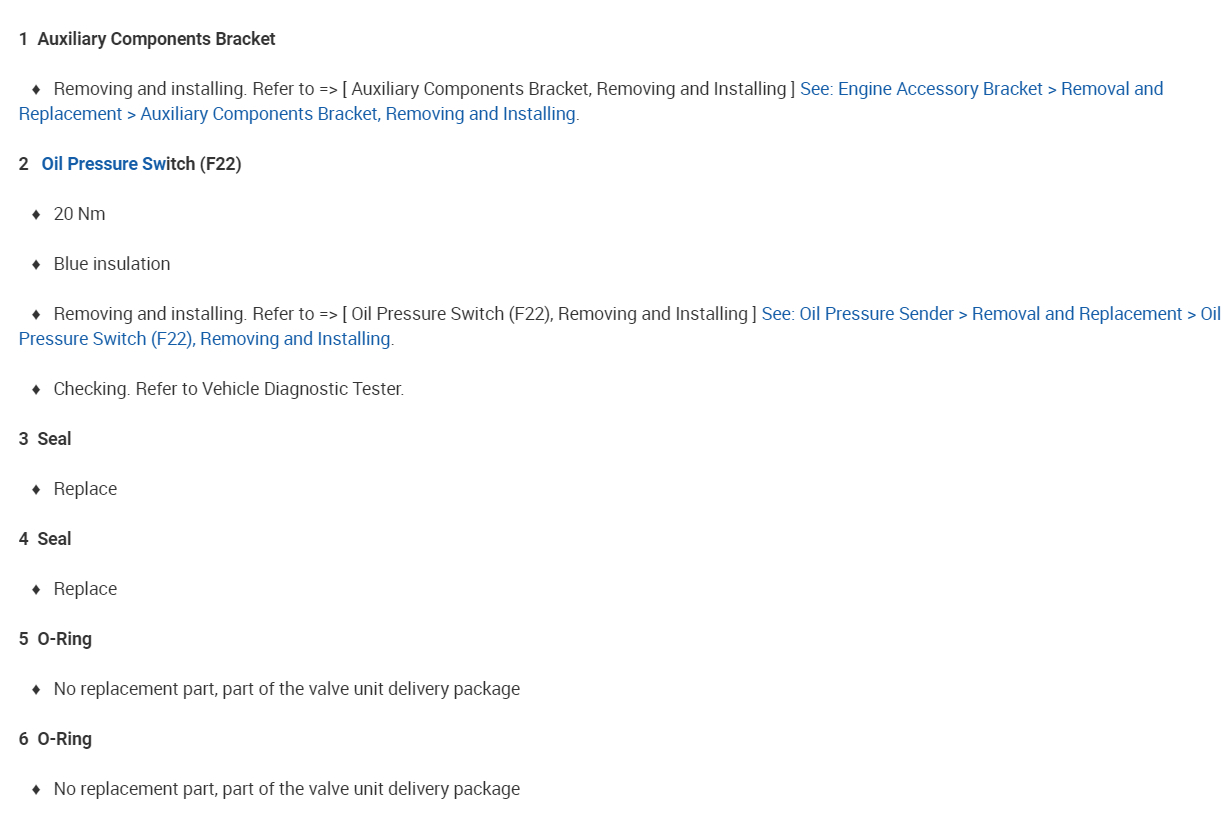Click the diamond bullet beside Blue insulation

(x=36, y=264)
